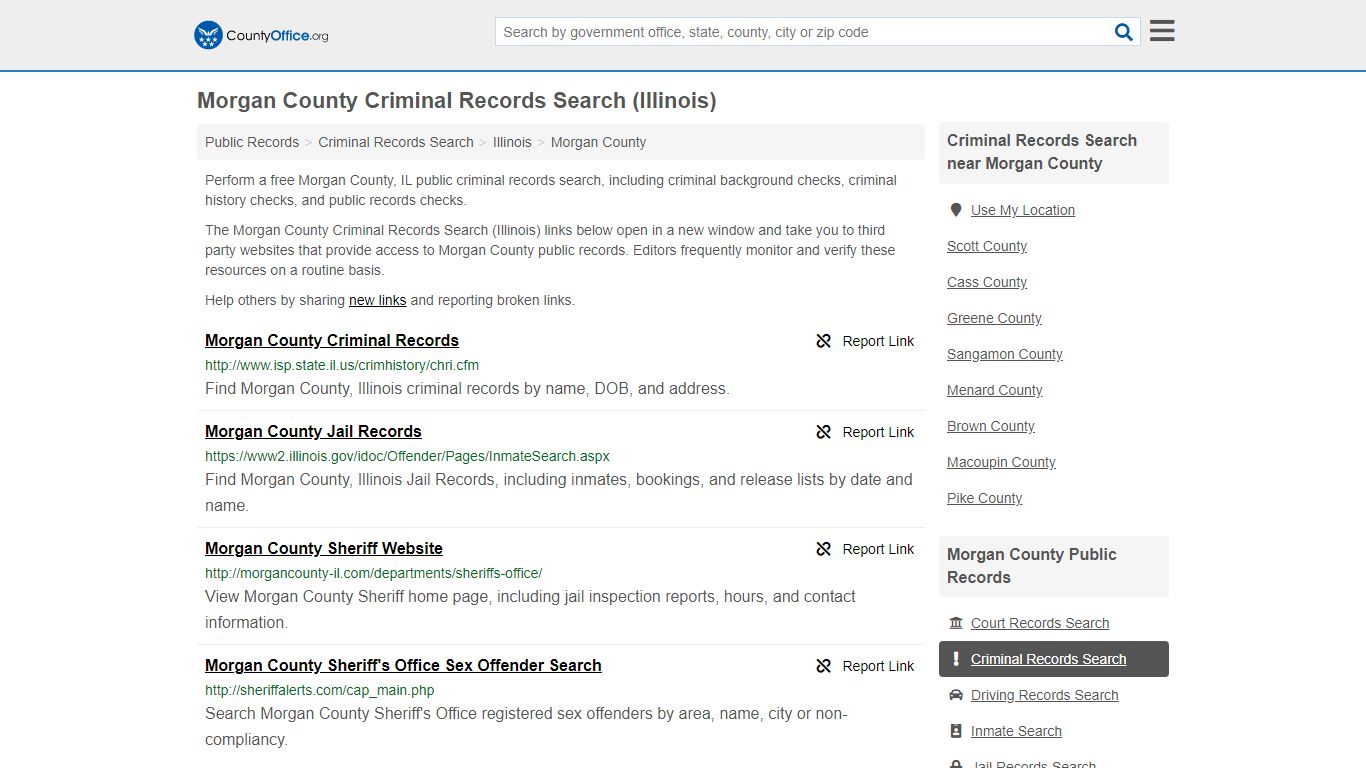
Task: Click the car icon beside Driving Records Search
Action: [956, 695]
